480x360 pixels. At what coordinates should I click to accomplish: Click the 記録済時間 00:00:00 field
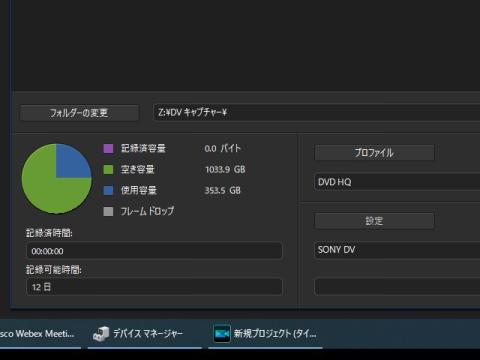(x=154, y=251)
